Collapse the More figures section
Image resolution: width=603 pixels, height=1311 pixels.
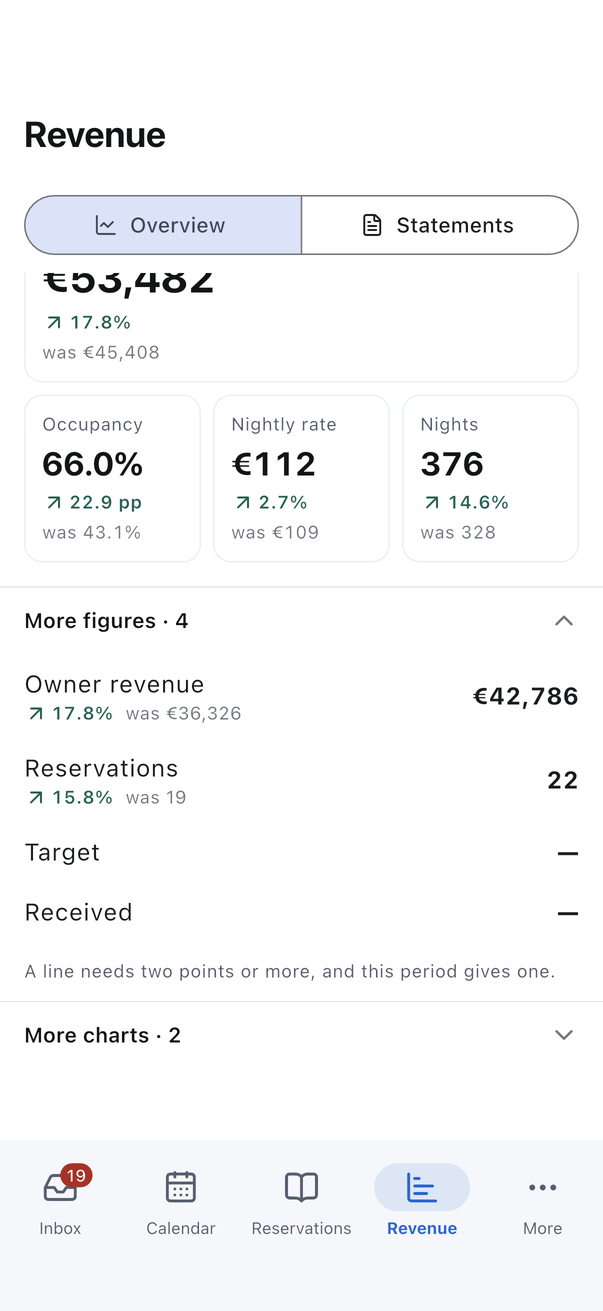(301, 621)
